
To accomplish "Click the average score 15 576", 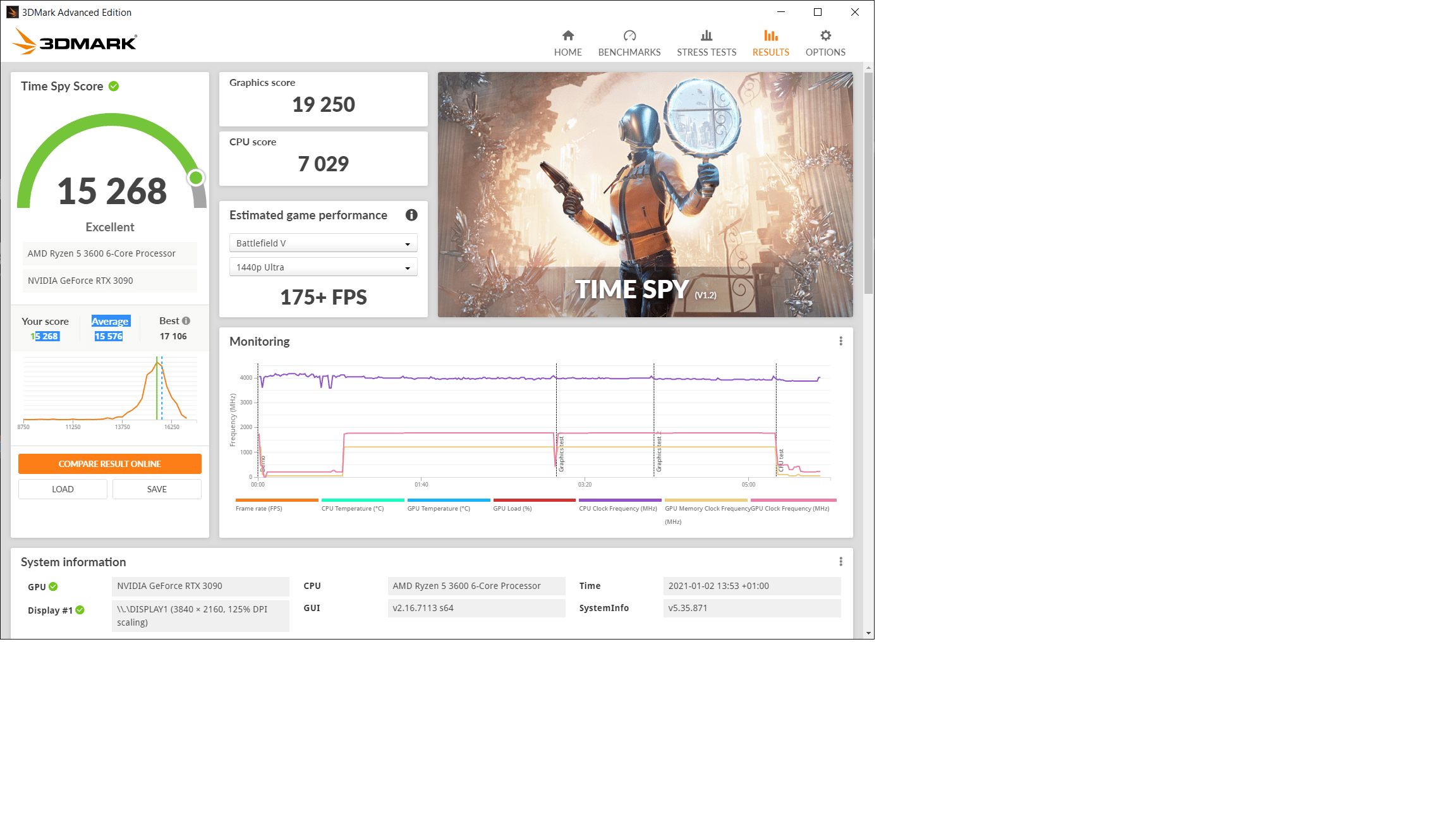I will click(x=109, y=336).
